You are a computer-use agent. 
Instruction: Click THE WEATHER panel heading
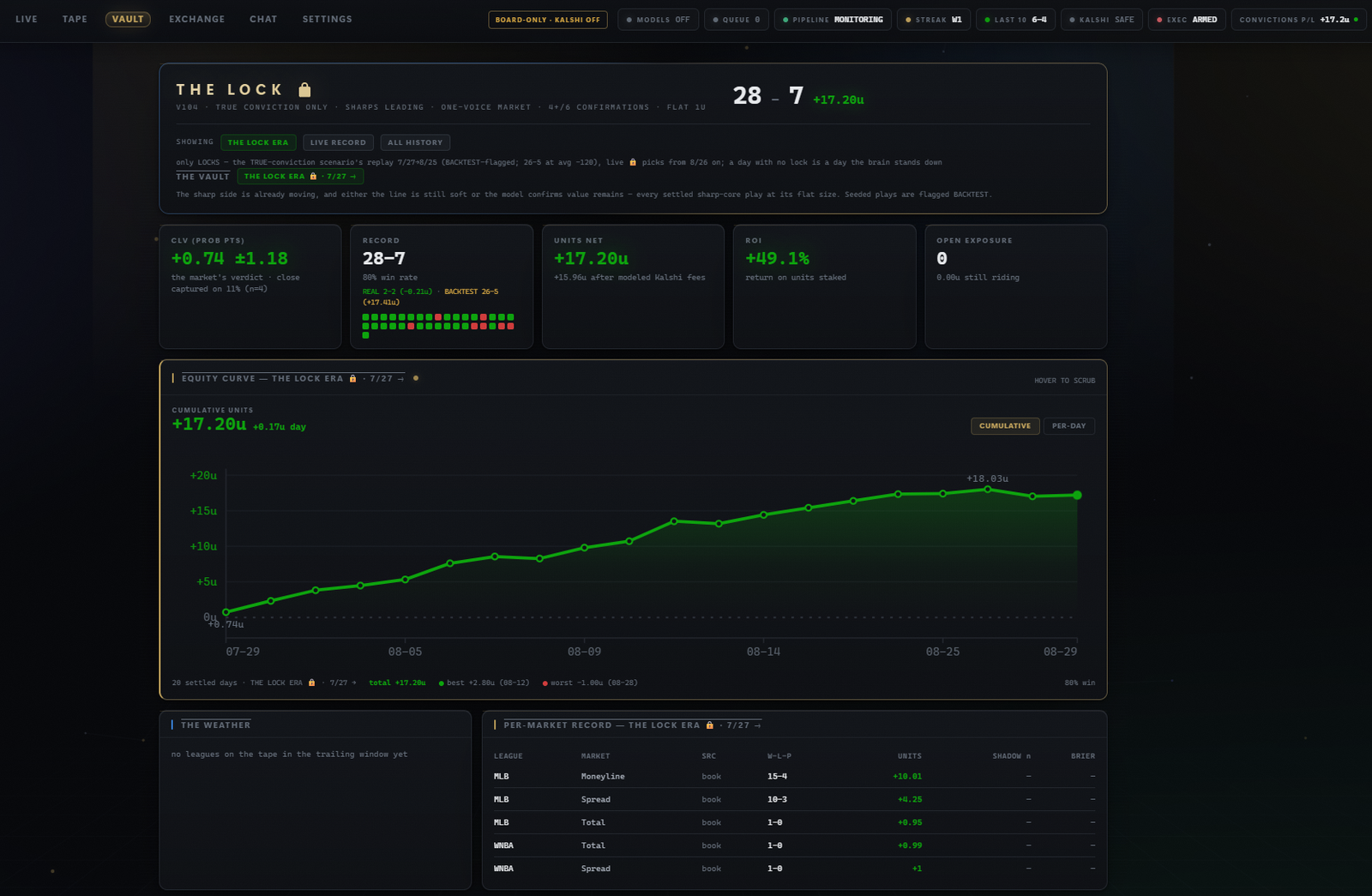(215, 725)
